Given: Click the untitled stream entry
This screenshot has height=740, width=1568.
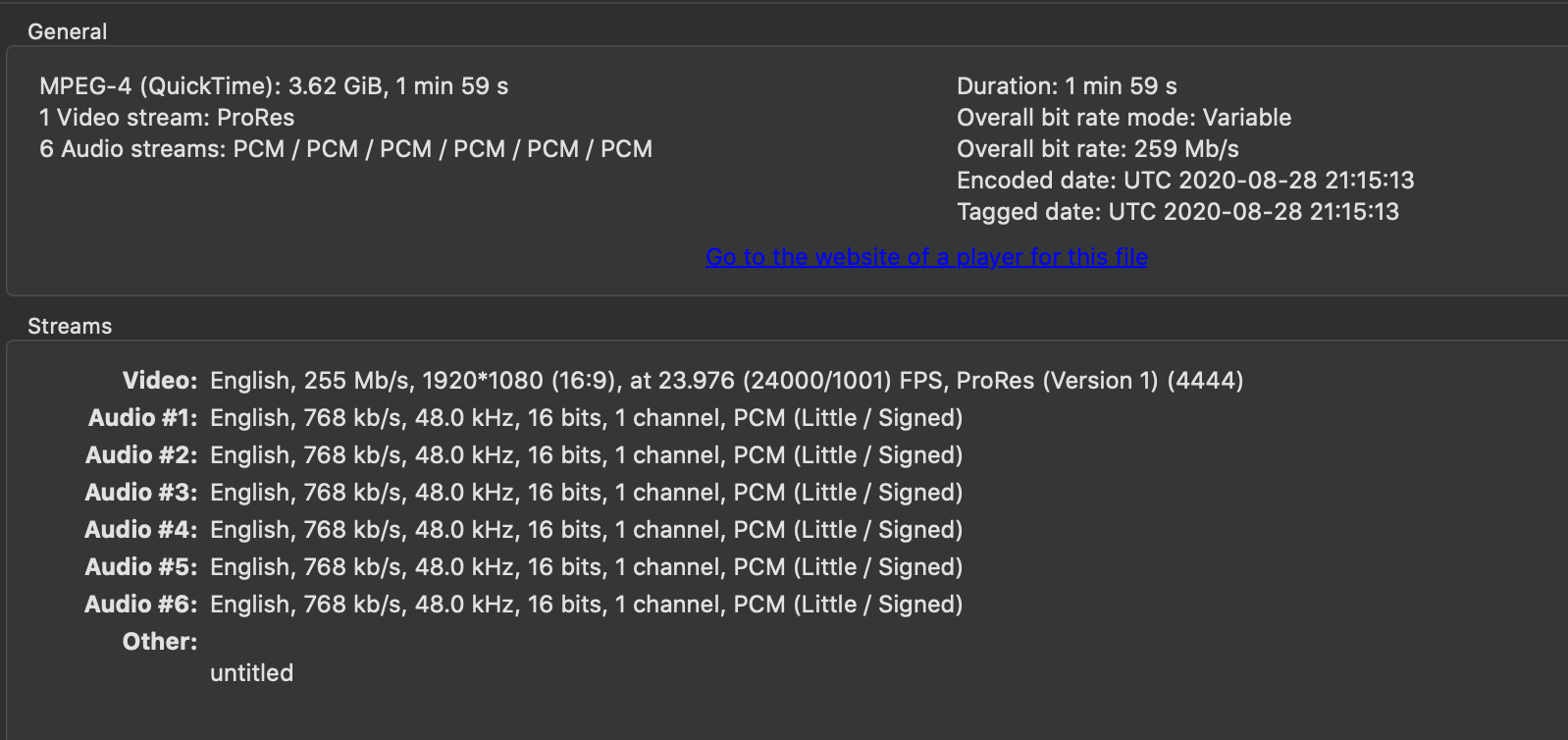Looking at the screenshot, I should [251, 672].
